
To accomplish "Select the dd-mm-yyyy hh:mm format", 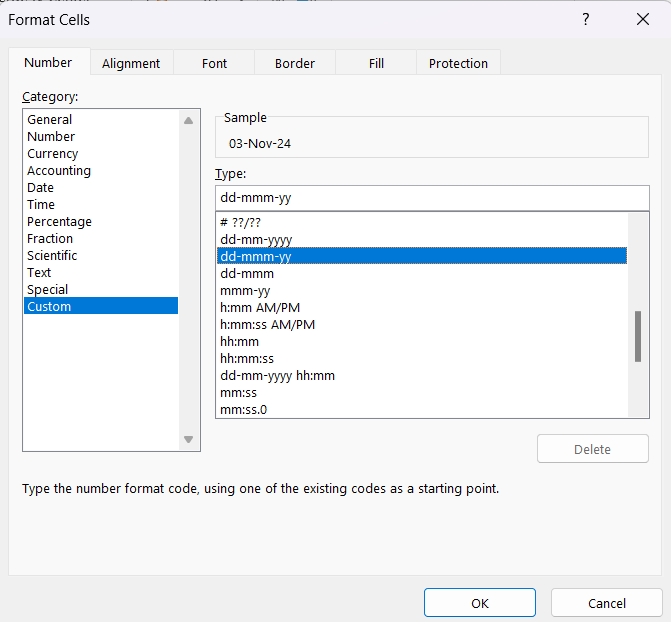I will [x=422, y=375].
